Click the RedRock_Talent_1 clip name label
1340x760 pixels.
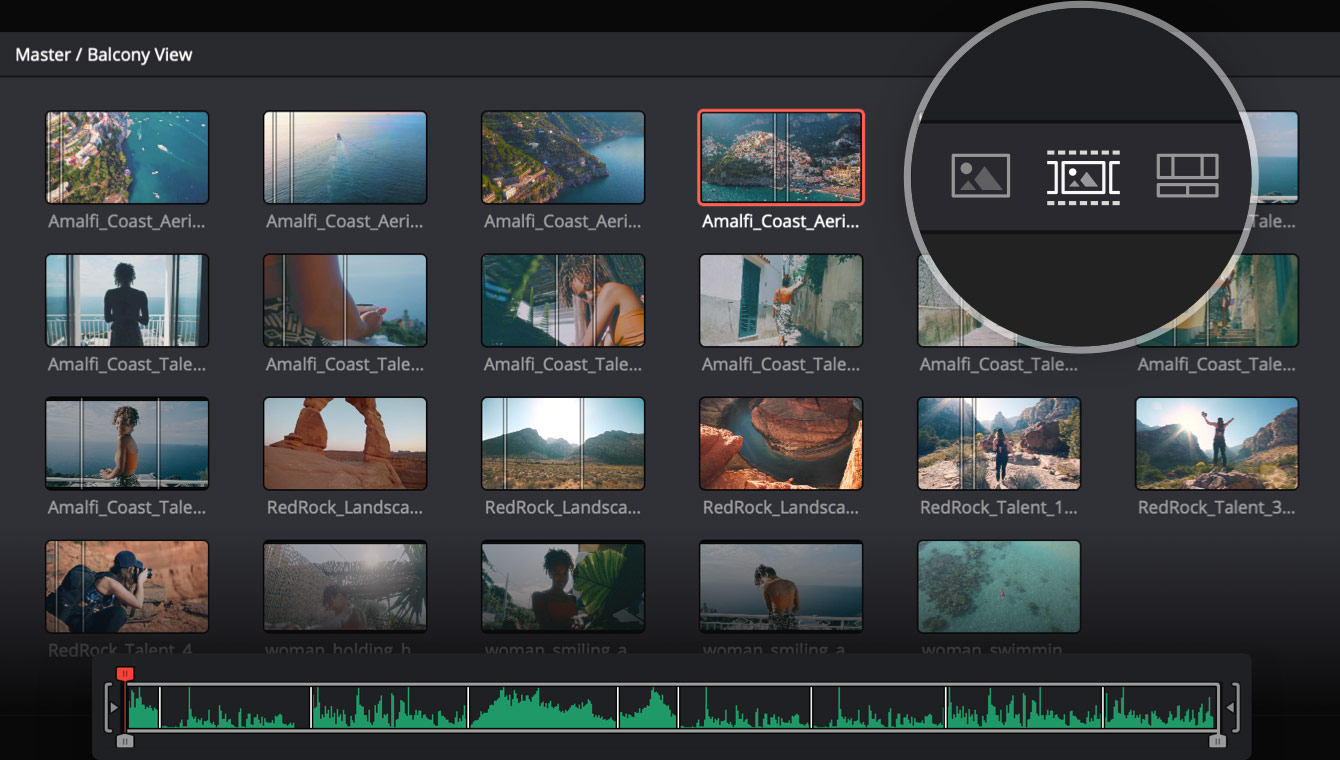pos(999,507)
